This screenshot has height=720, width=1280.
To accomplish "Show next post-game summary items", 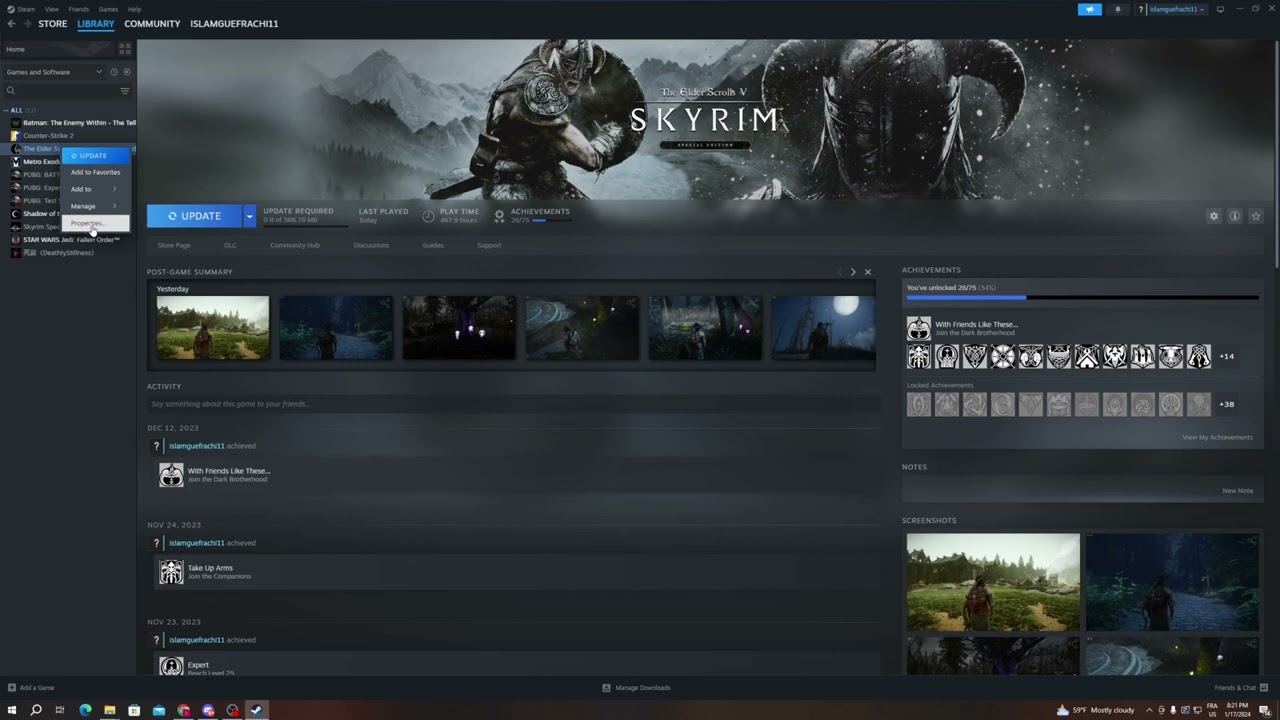I will (853, 272).
